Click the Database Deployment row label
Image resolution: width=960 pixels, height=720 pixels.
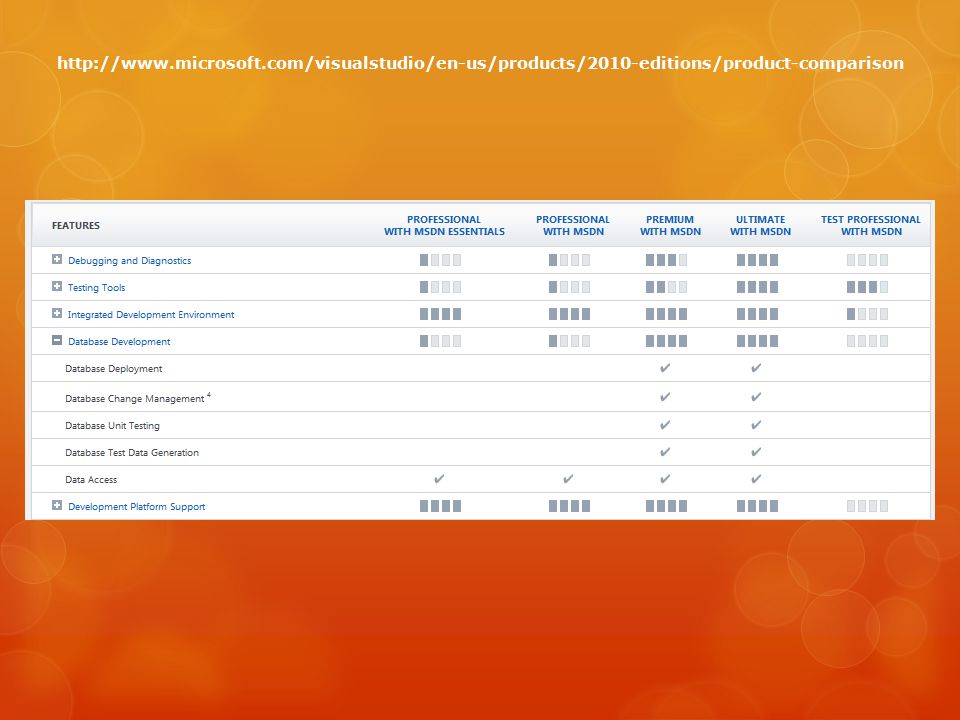(x=114, y=369)
